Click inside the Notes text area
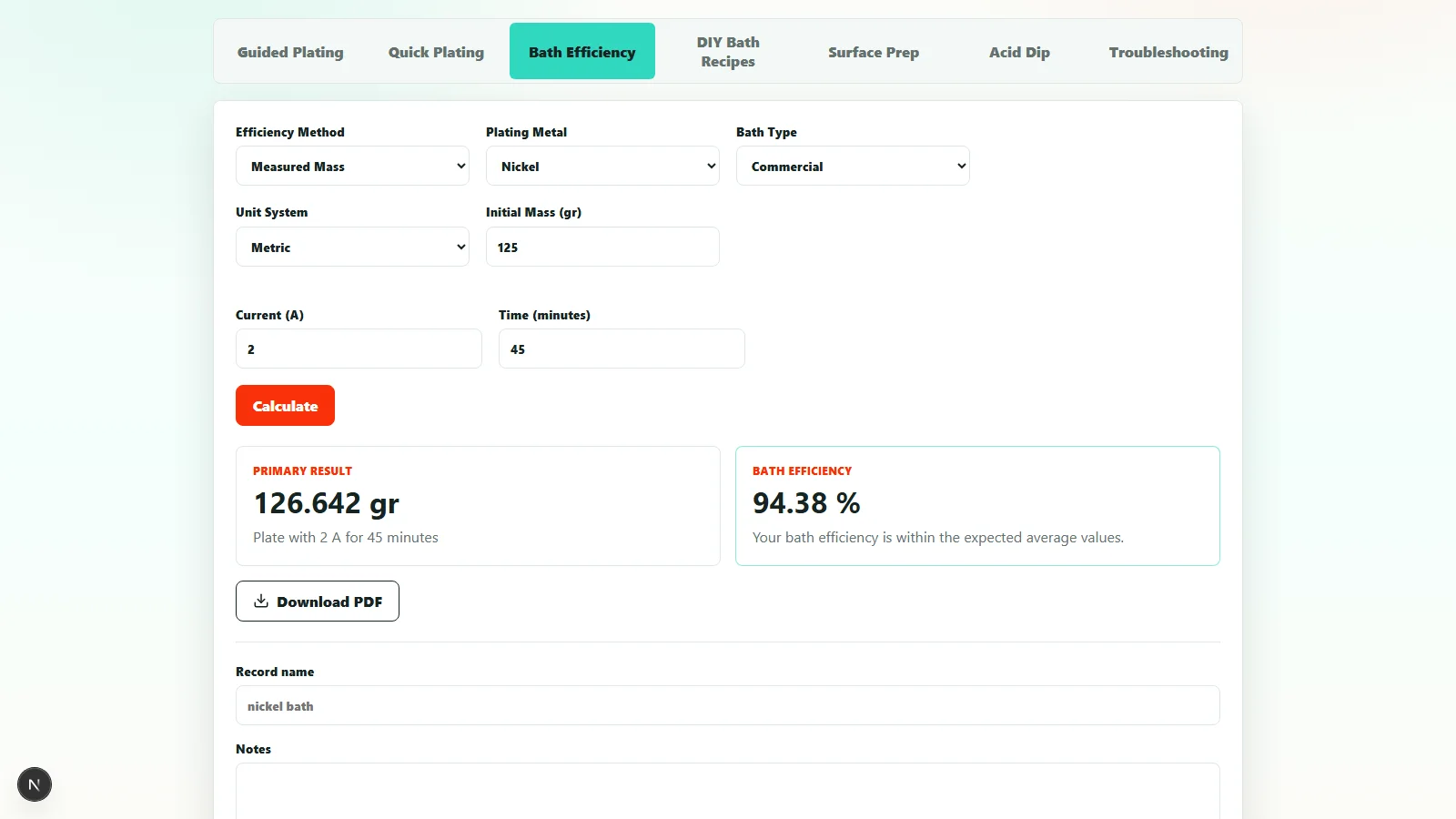The width and height of the screenshot is (1456, 819). [x=728, y=791]
